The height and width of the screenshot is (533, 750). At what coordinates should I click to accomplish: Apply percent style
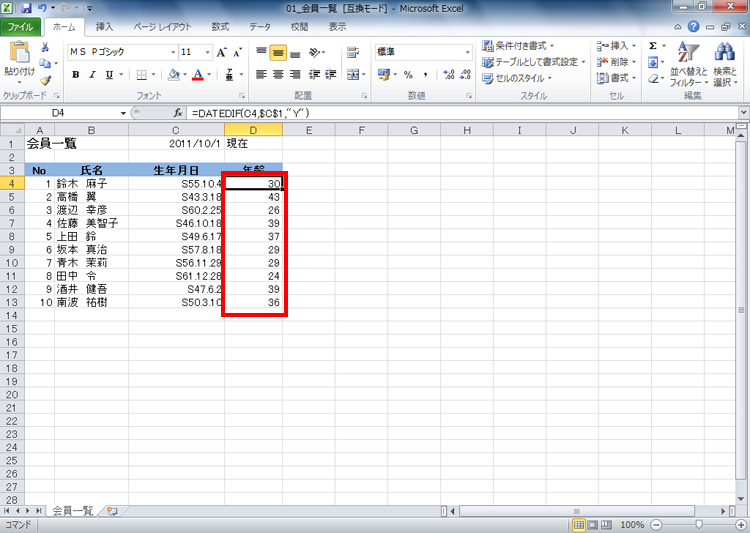(x=408, y=75)
